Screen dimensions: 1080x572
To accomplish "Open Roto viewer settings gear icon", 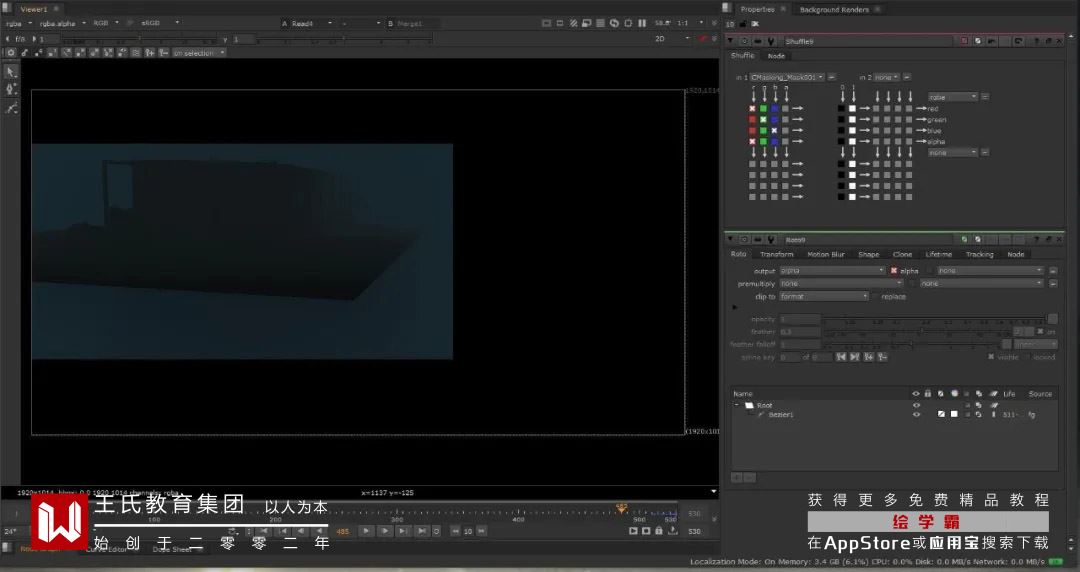I will 11,52.
